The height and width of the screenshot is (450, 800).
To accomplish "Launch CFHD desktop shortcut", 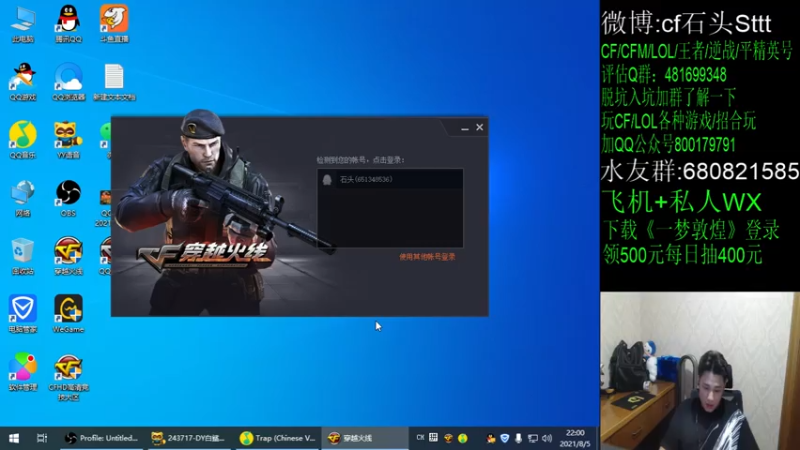I will [68, 378].
